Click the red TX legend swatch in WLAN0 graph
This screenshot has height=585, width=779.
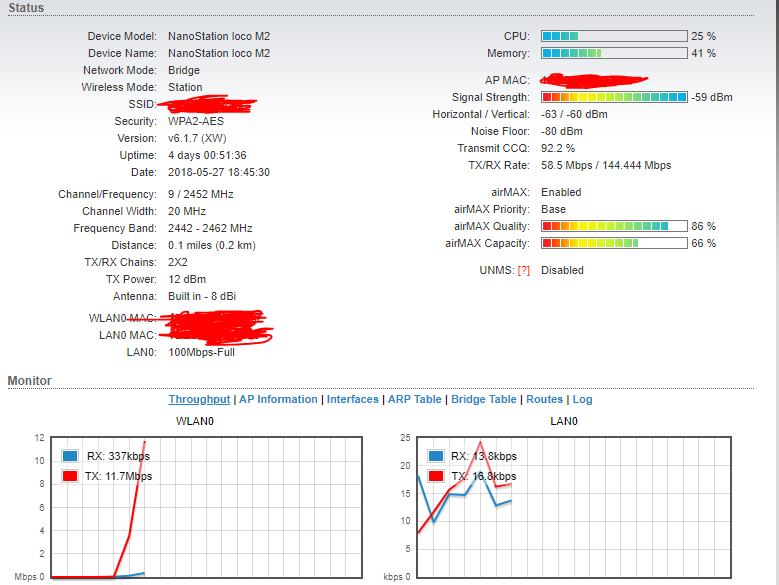70,476
